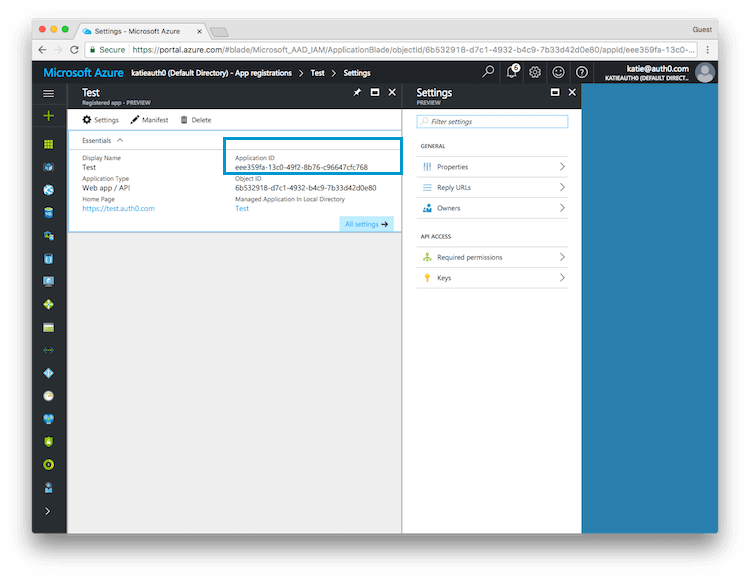Open portal settings gear in top bar
Image resolution: width=750 pixels, height=579 pixels.
click(x=535, y=72)
